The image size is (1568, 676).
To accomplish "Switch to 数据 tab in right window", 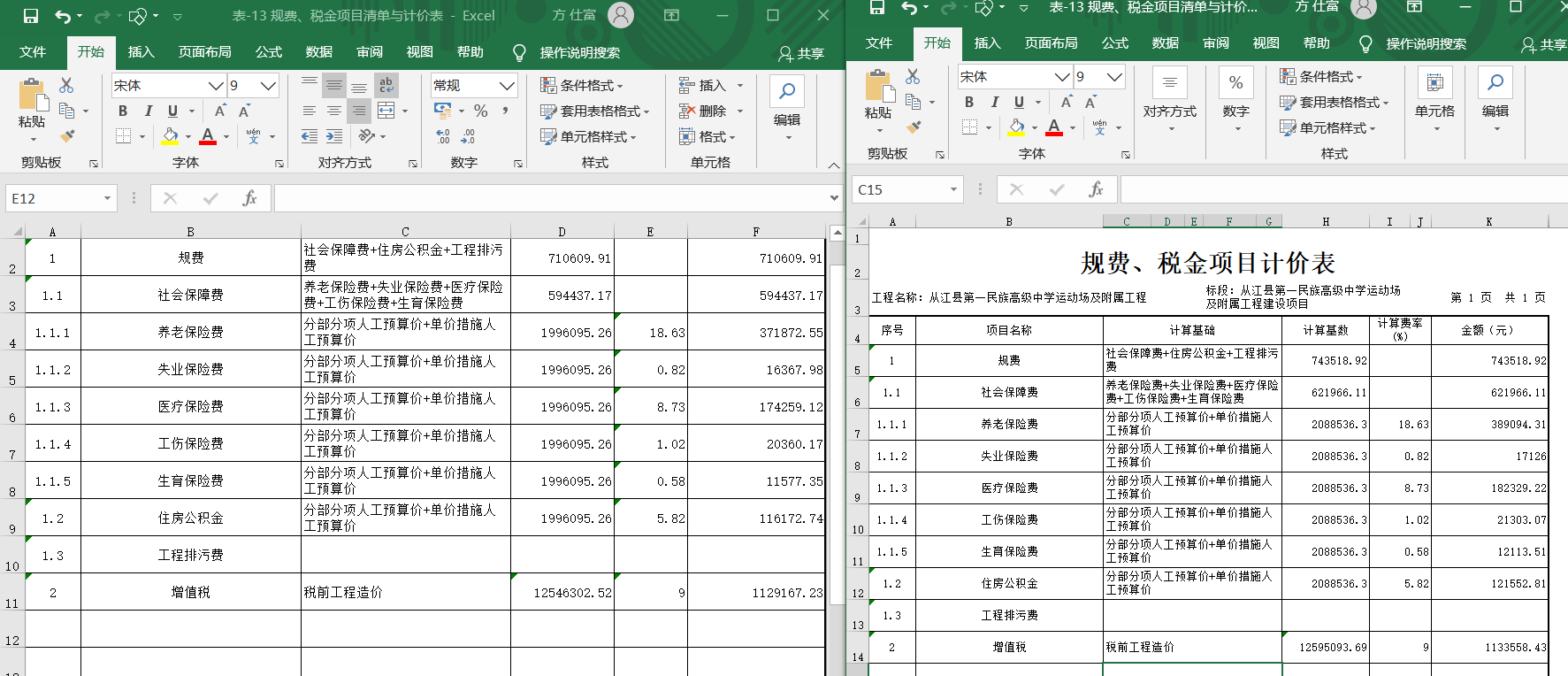I will point(1166,43).
